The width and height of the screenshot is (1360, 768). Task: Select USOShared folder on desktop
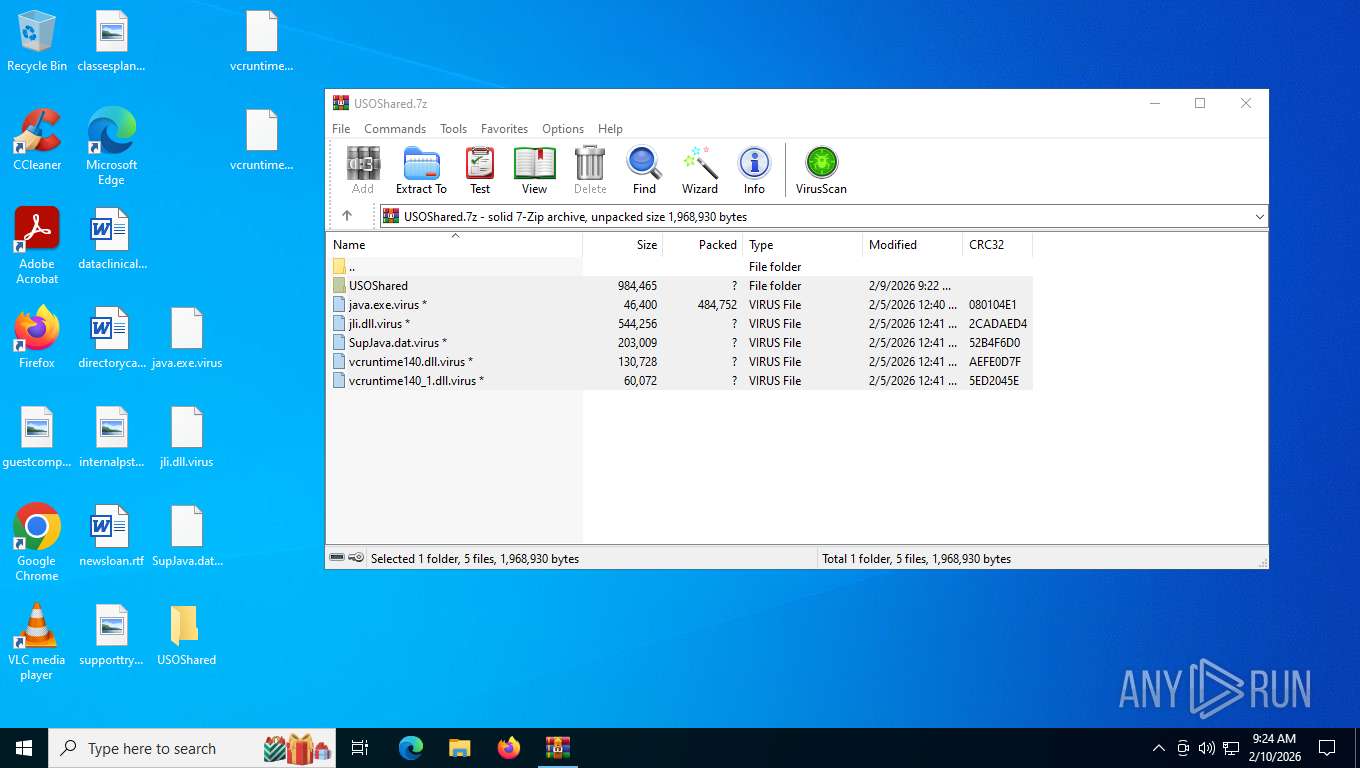click(x=186, y=635)
